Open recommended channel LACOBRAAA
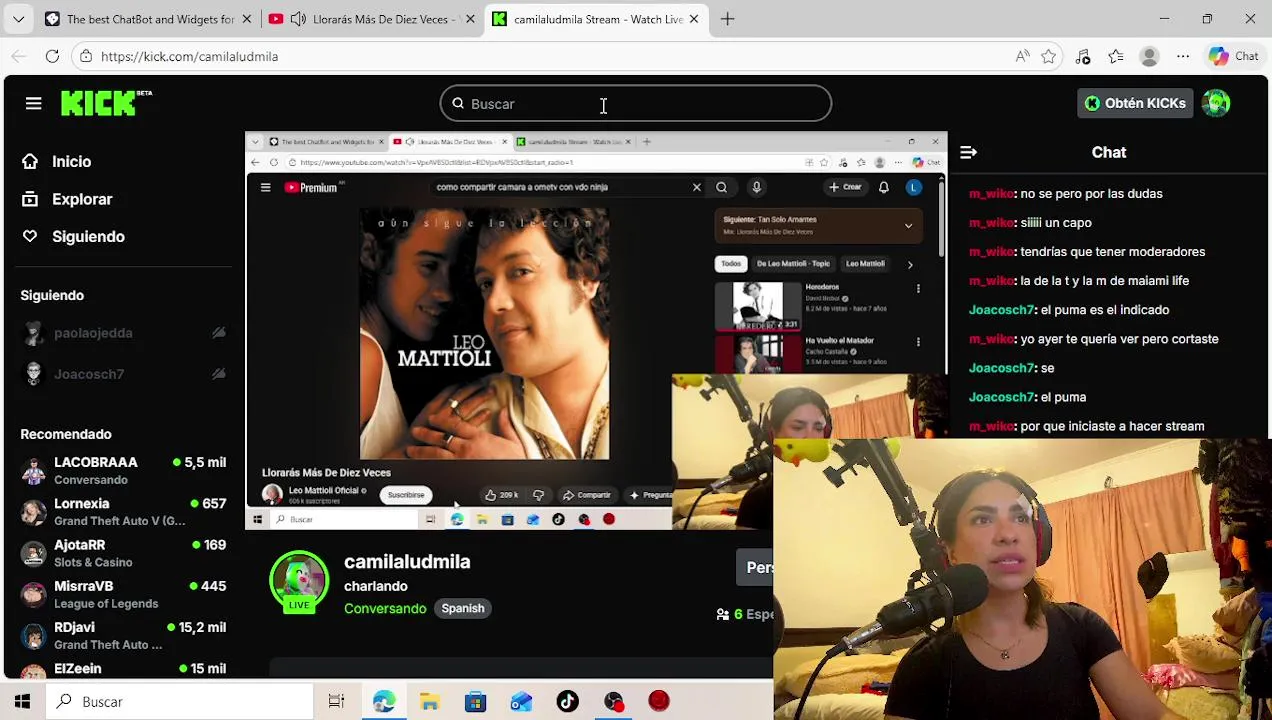 (124, 471)
